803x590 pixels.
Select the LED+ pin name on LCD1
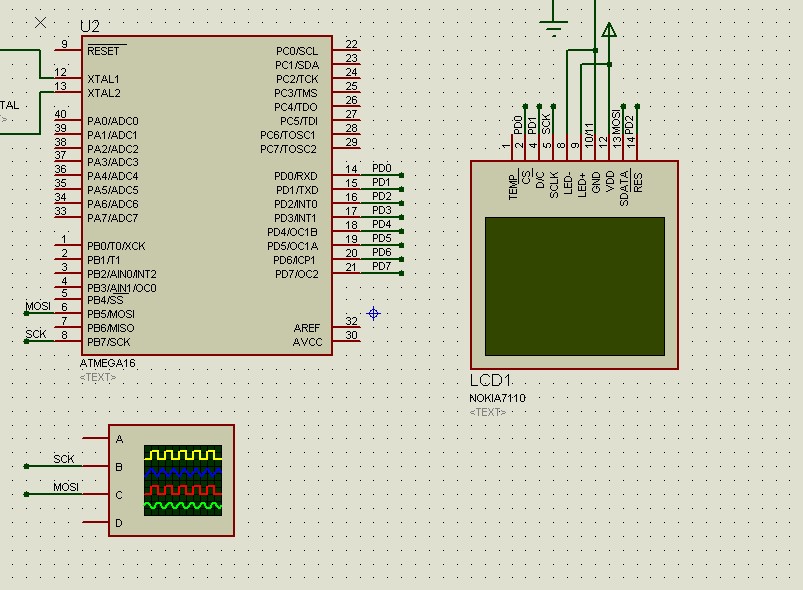[x=581, y=185]
